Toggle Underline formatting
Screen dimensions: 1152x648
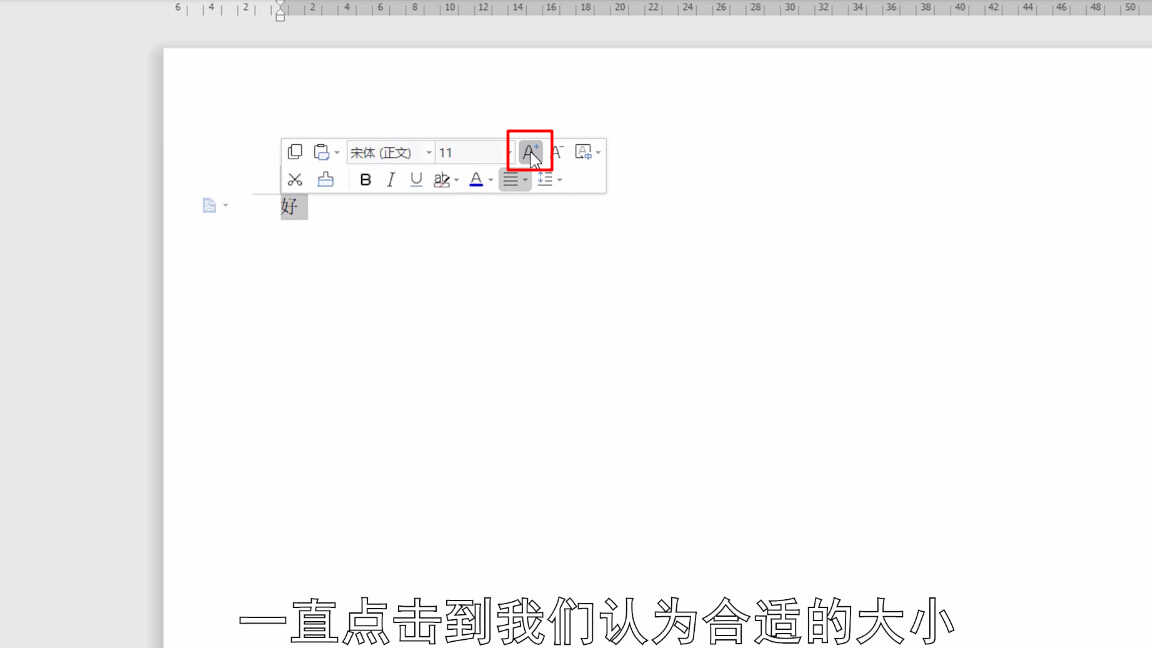[x=416, y=179]
